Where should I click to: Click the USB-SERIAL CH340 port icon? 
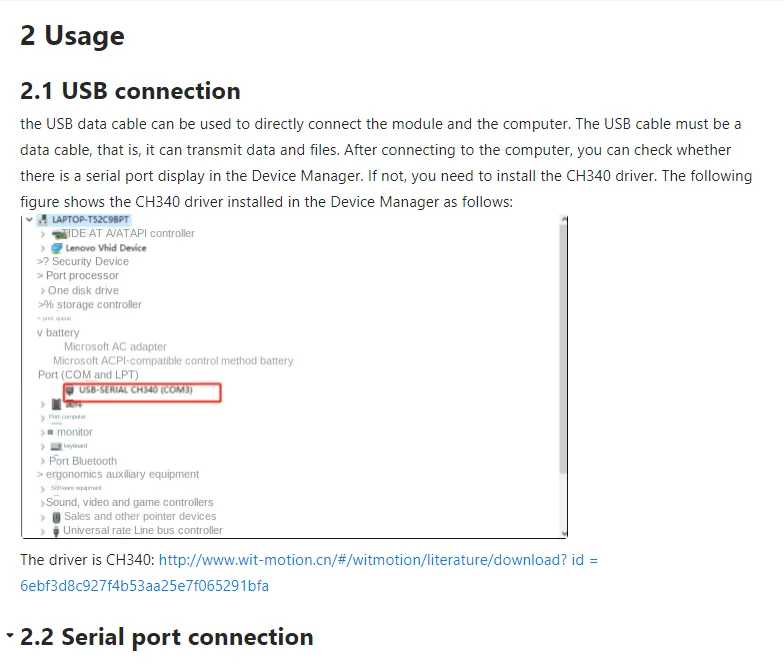point(70,390)
